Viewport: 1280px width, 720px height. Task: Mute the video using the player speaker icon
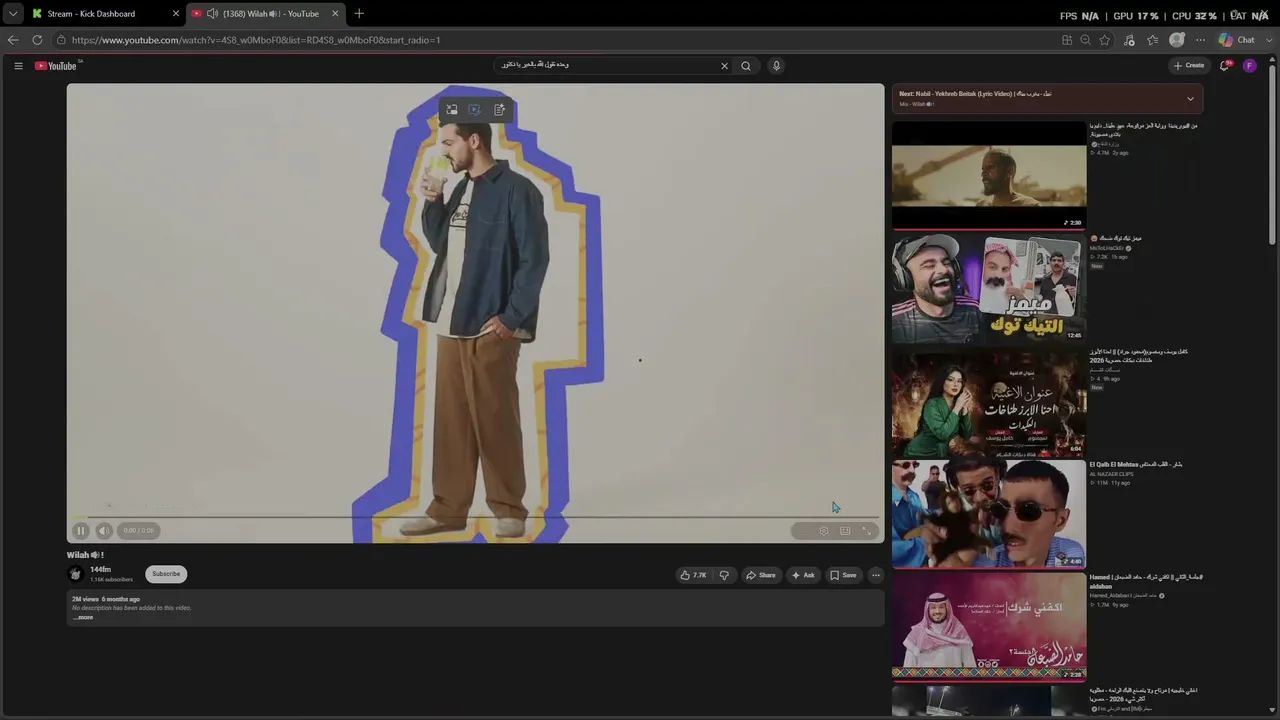[104, 531]
